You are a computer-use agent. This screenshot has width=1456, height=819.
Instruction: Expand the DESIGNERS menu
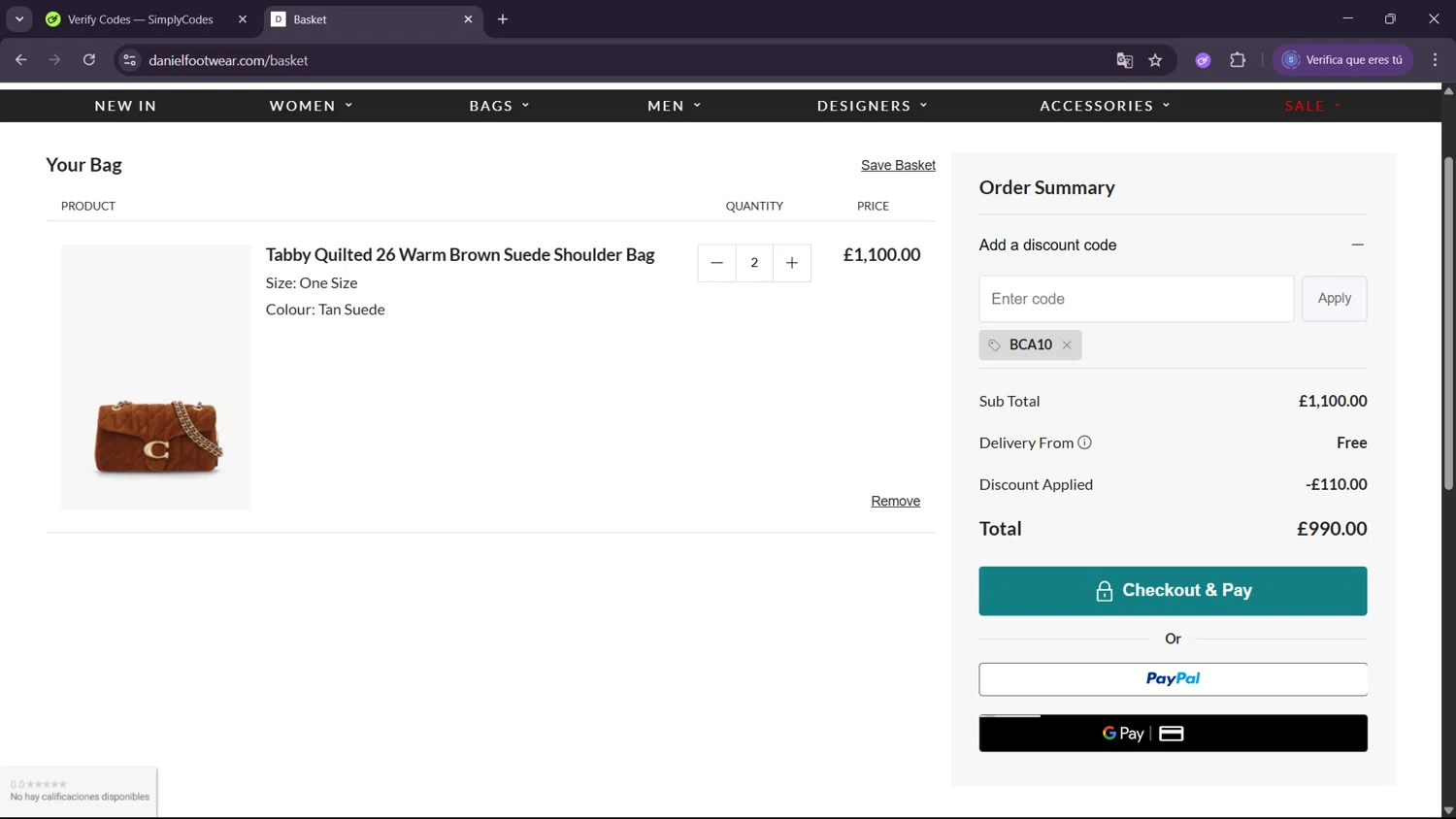pyautogui.click(x=872, y=106)
